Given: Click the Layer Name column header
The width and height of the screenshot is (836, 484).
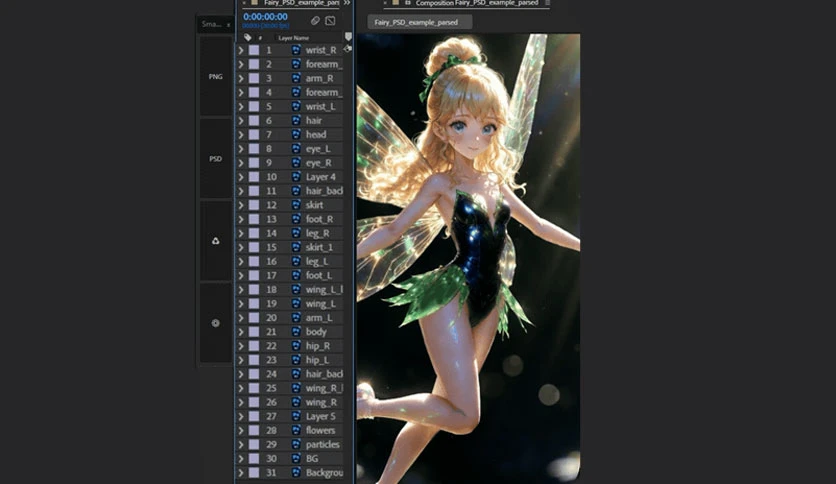Looking at the screenshot, I should 294,38.
